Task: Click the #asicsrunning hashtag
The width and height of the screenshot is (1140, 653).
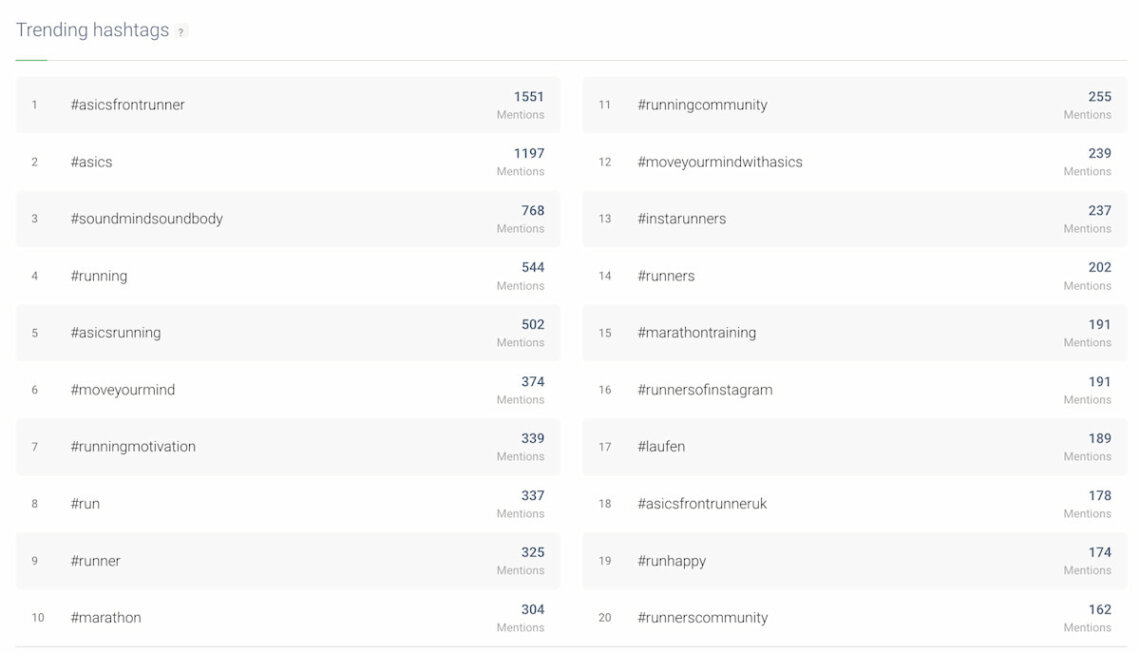Action: click(x=115, y=333)
